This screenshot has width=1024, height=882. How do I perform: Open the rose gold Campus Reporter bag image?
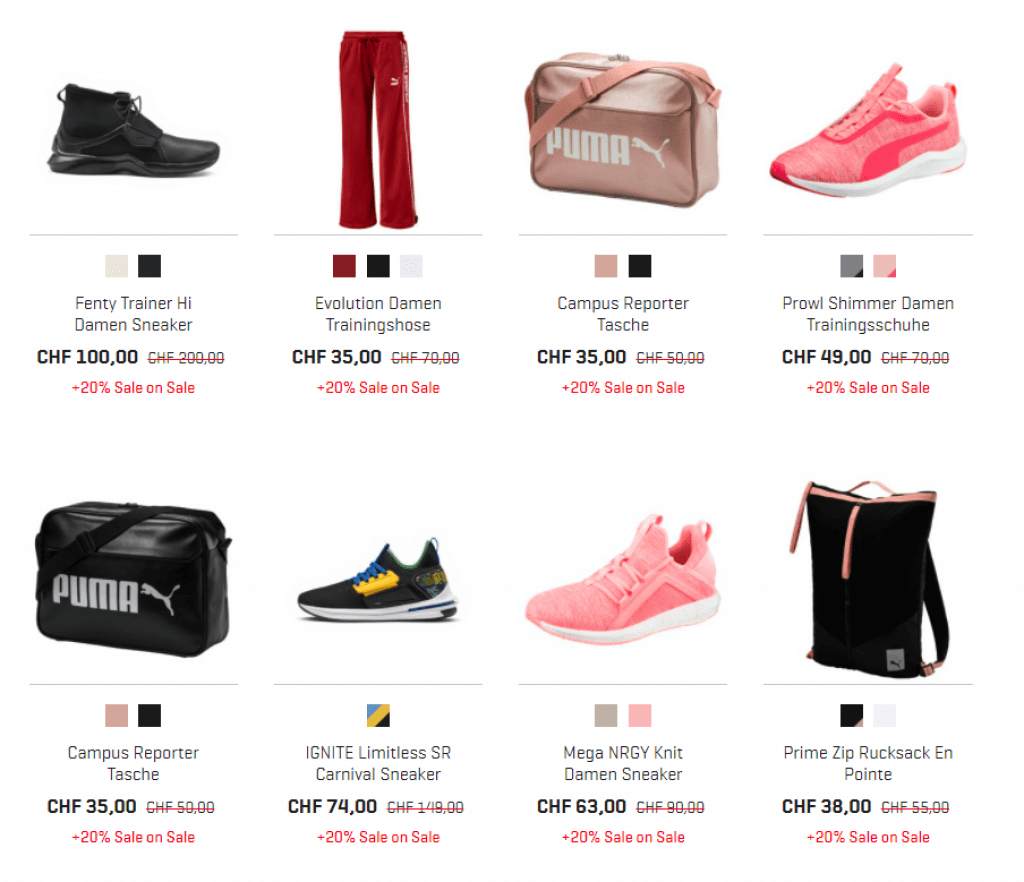click(623, 129)
